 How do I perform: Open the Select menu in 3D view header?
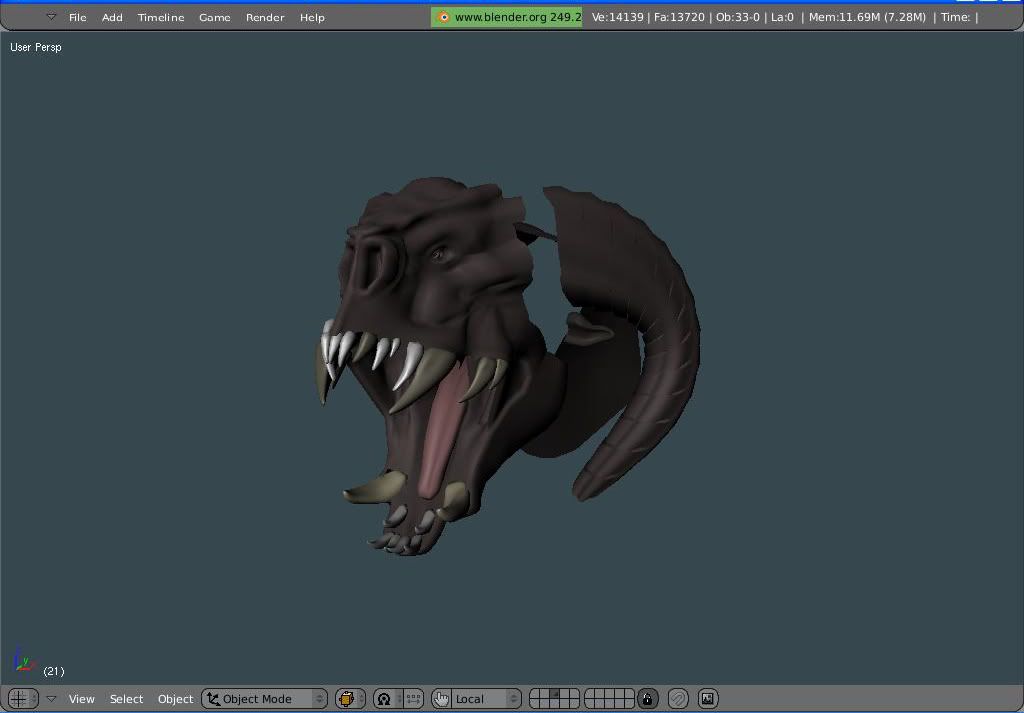point(126,699)
